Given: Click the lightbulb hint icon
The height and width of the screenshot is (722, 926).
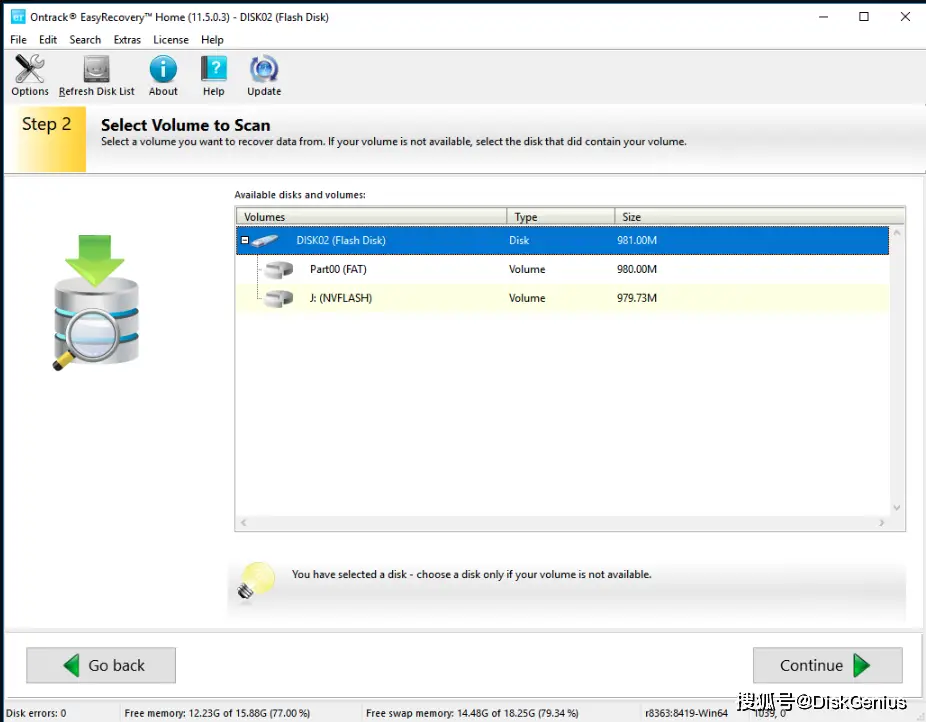Looking at the screenshot, I should click(257, 580).
